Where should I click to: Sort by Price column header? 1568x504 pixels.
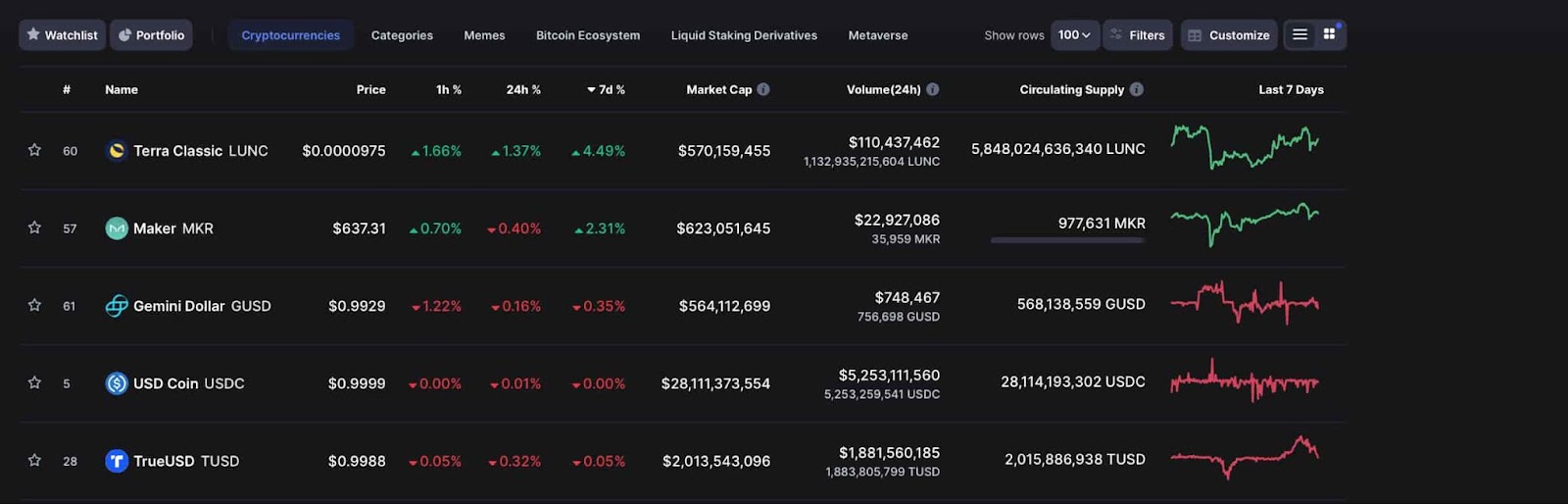[370, 89]
